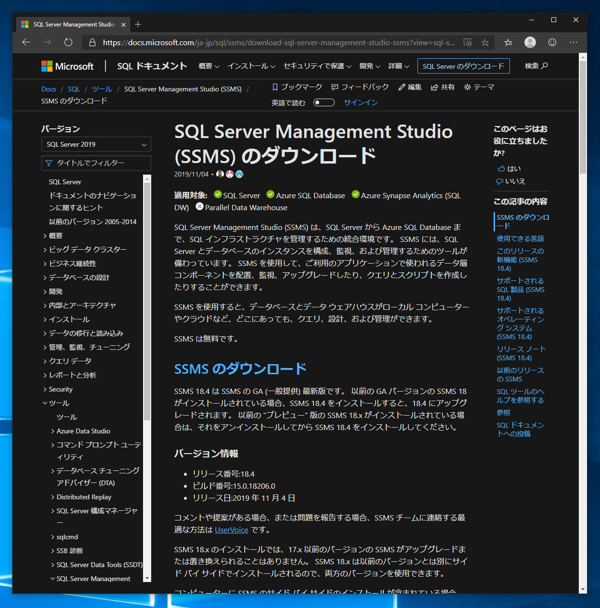Click the 共有 share button
The height and width of the screenshot is (608, 600).
coord(443,87)
